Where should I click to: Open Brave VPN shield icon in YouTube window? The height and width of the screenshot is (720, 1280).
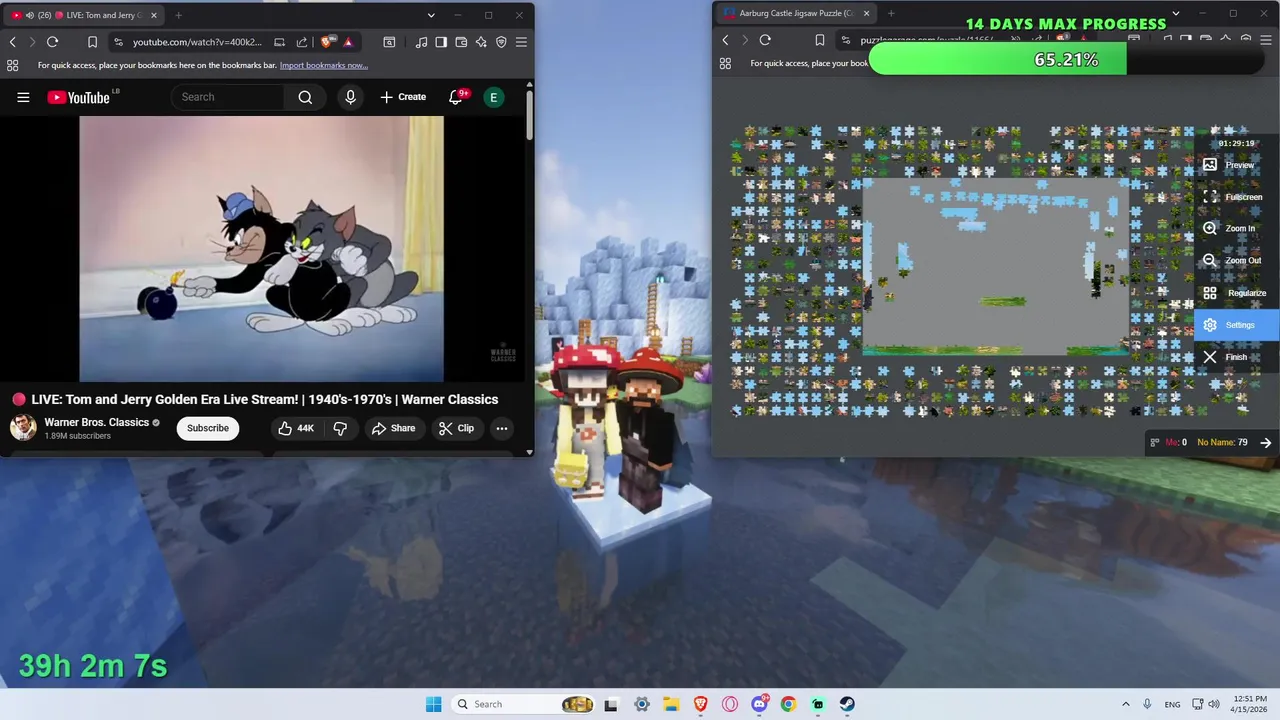[x=501, y=42]
